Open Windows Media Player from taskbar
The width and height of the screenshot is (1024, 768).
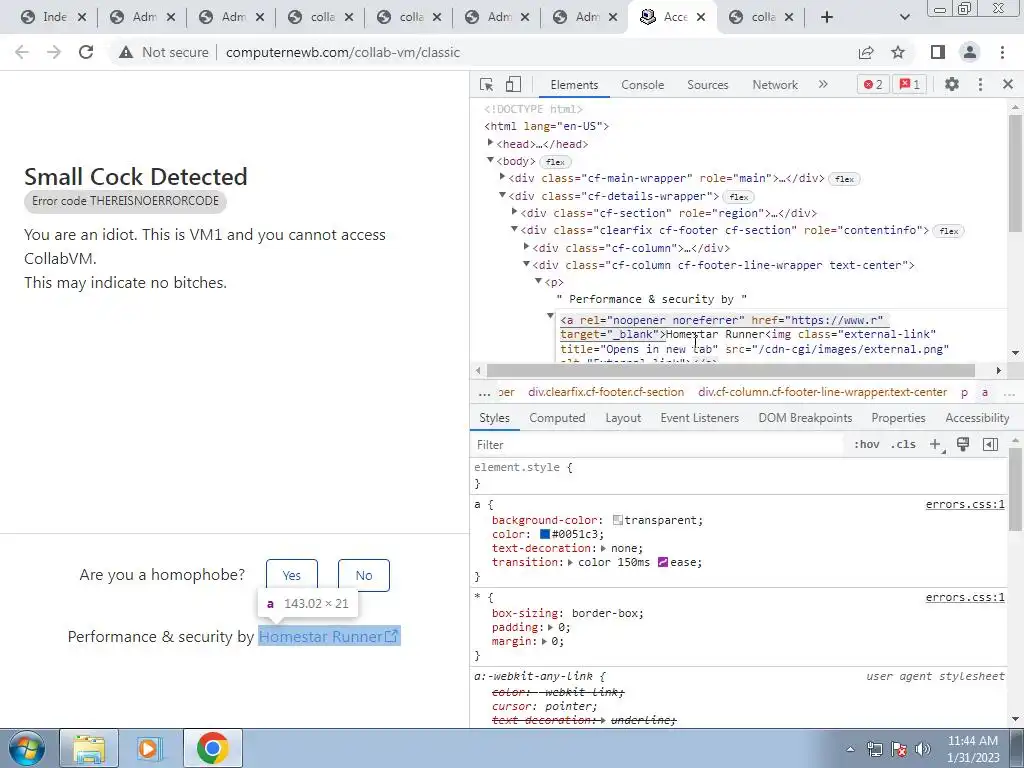[x=150, y=748]
